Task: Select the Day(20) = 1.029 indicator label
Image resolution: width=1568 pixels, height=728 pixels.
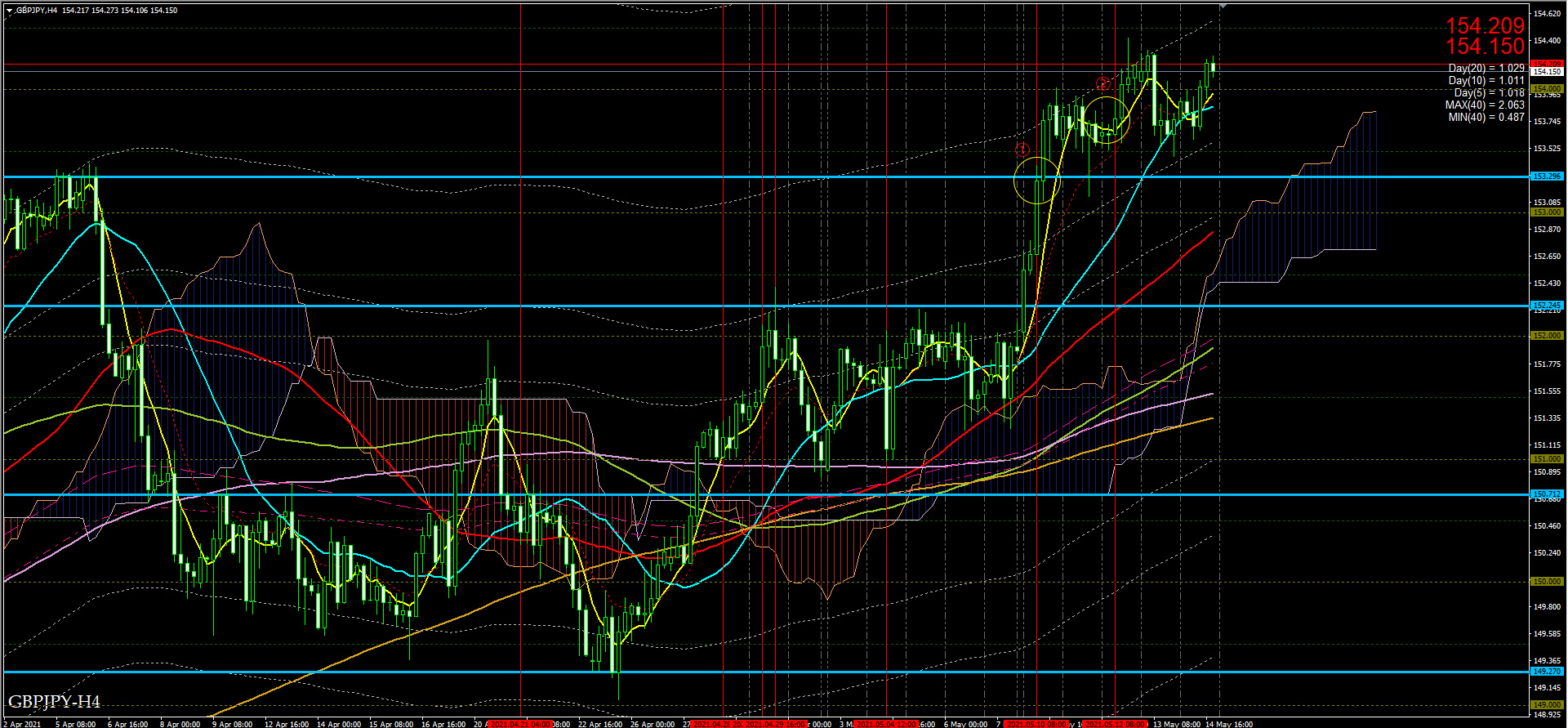Action: click(x=1486, y=69)
